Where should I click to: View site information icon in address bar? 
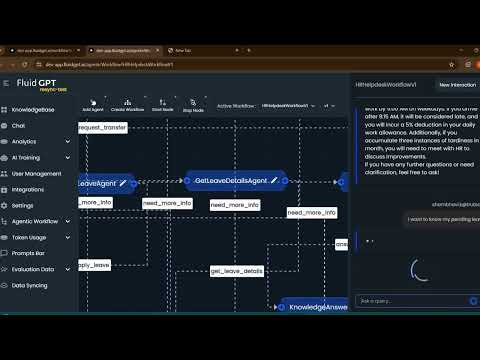(39, 65)
